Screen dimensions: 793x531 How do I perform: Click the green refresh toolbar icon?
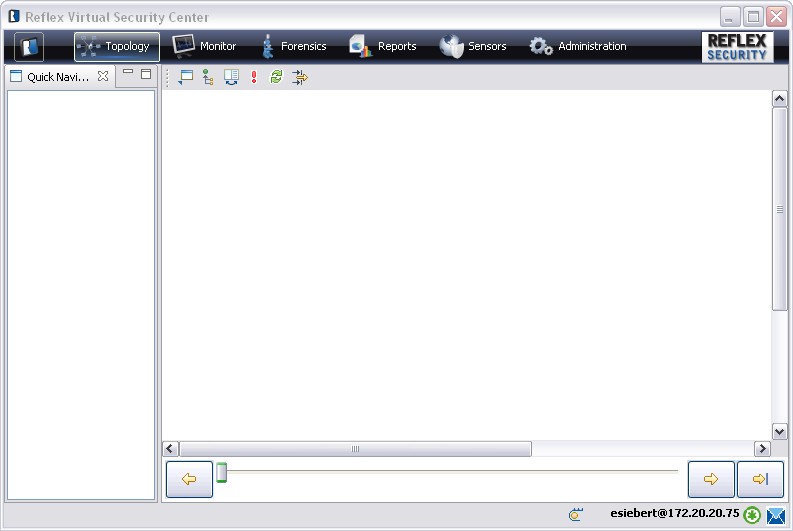tap(276, 77)
